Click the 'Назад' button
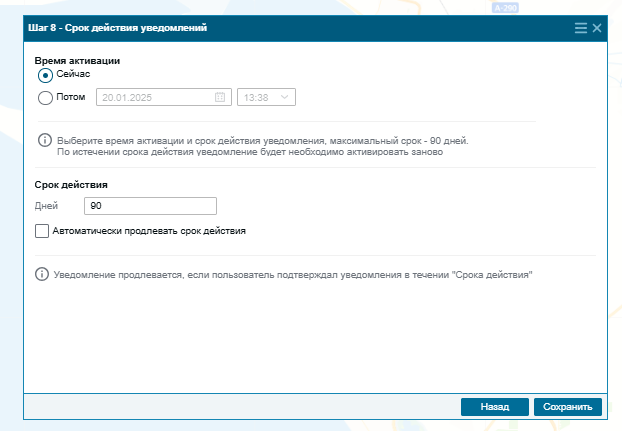 coord(495,407)
